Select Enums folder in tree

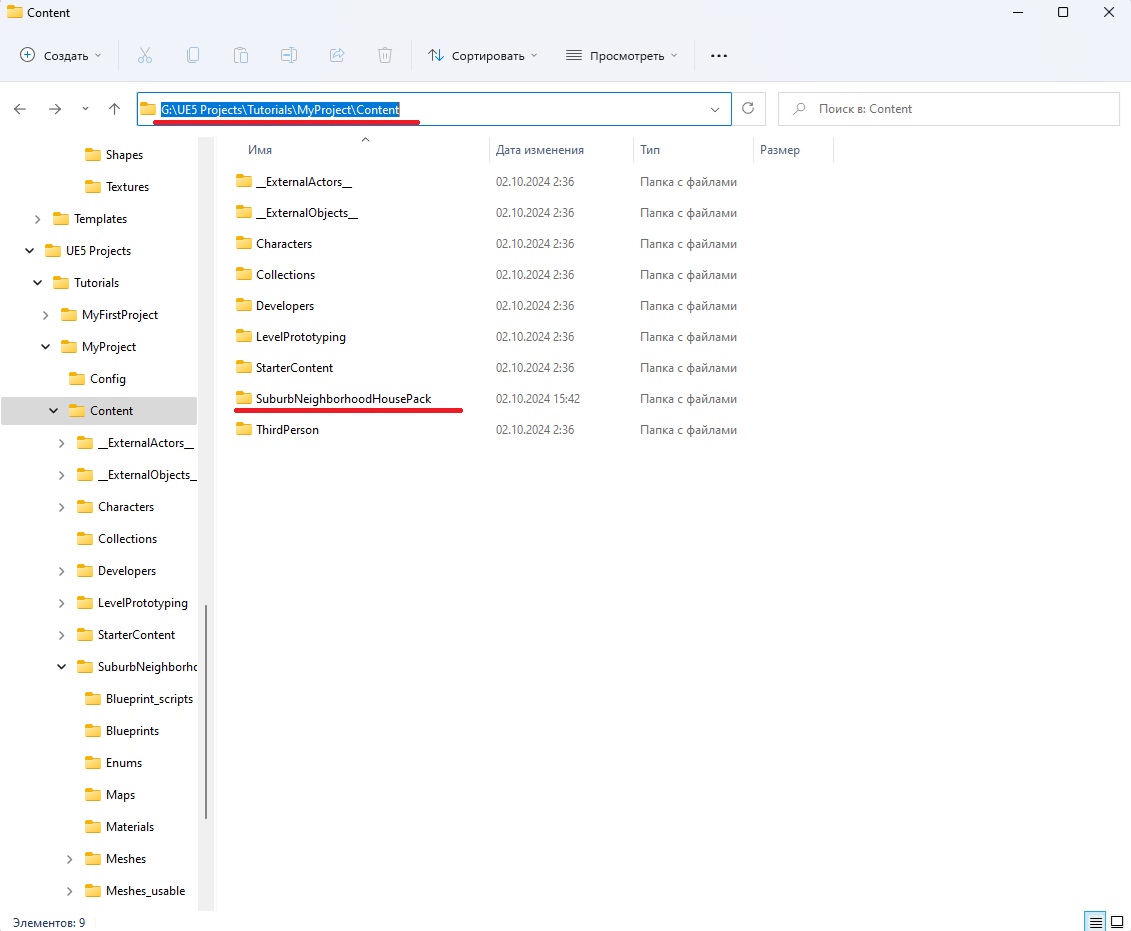[x=124, y=763]
